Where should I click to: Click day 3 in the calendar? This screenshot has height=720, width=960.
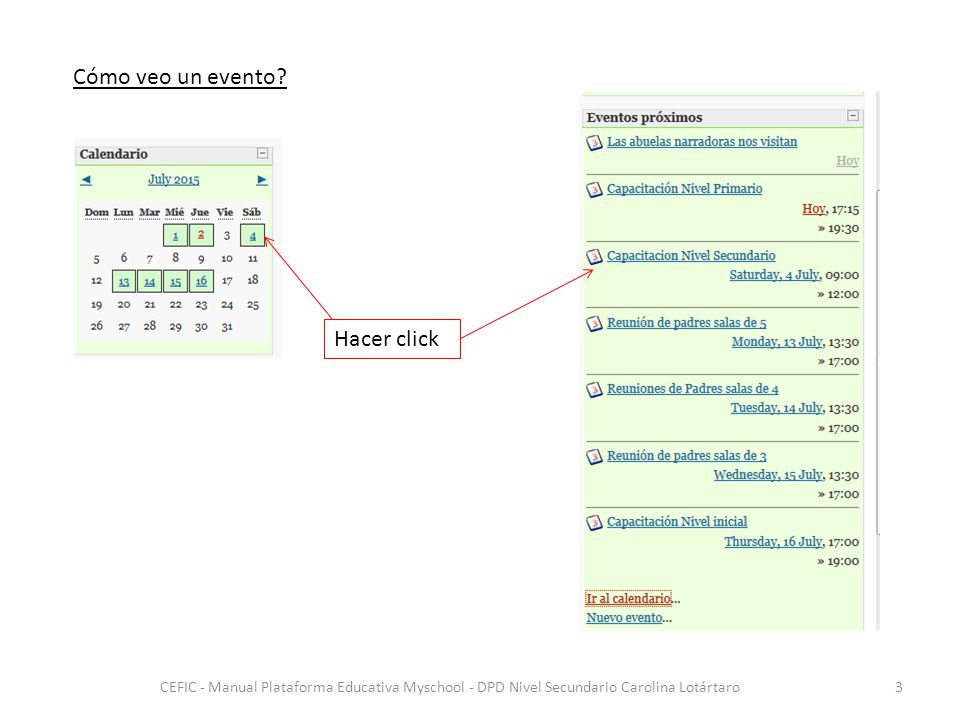coord(227,235)
